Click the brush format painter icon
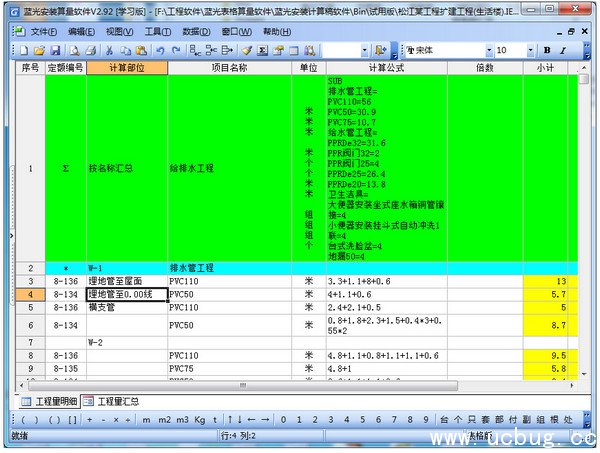 [246, 51]
